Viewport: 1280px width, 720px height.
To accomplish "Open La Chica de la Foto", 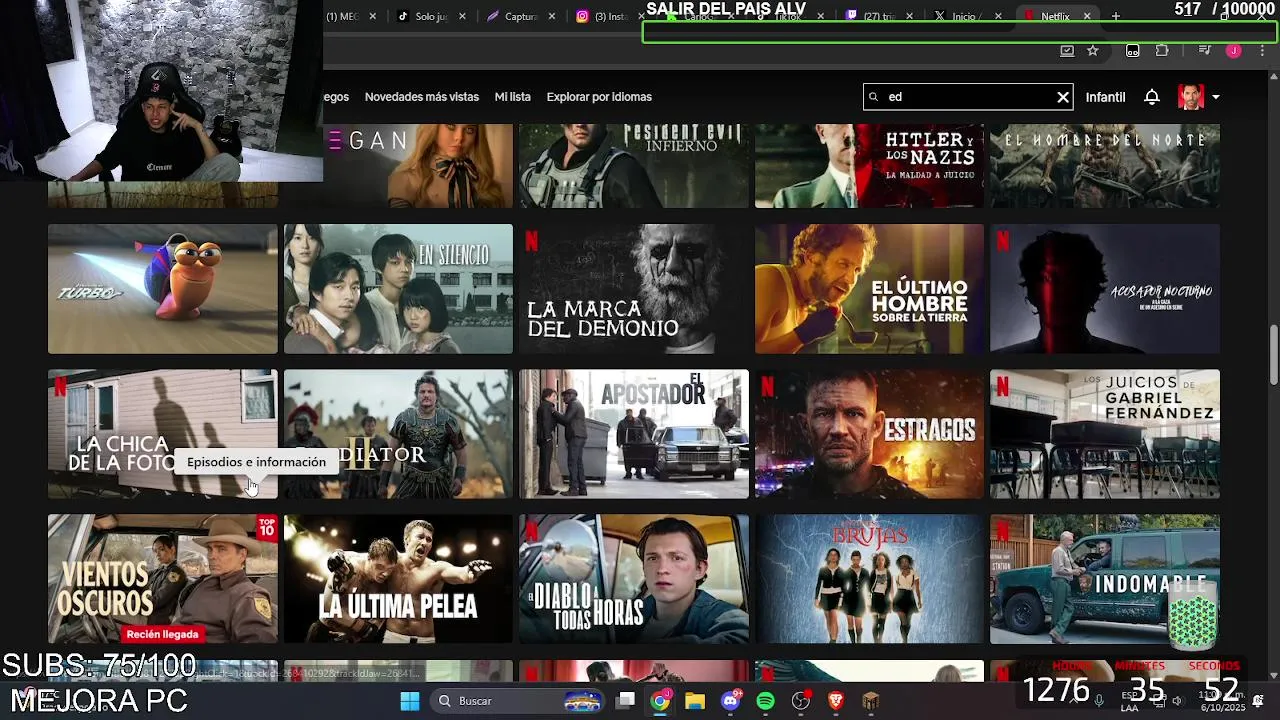I will coord(163,434).
